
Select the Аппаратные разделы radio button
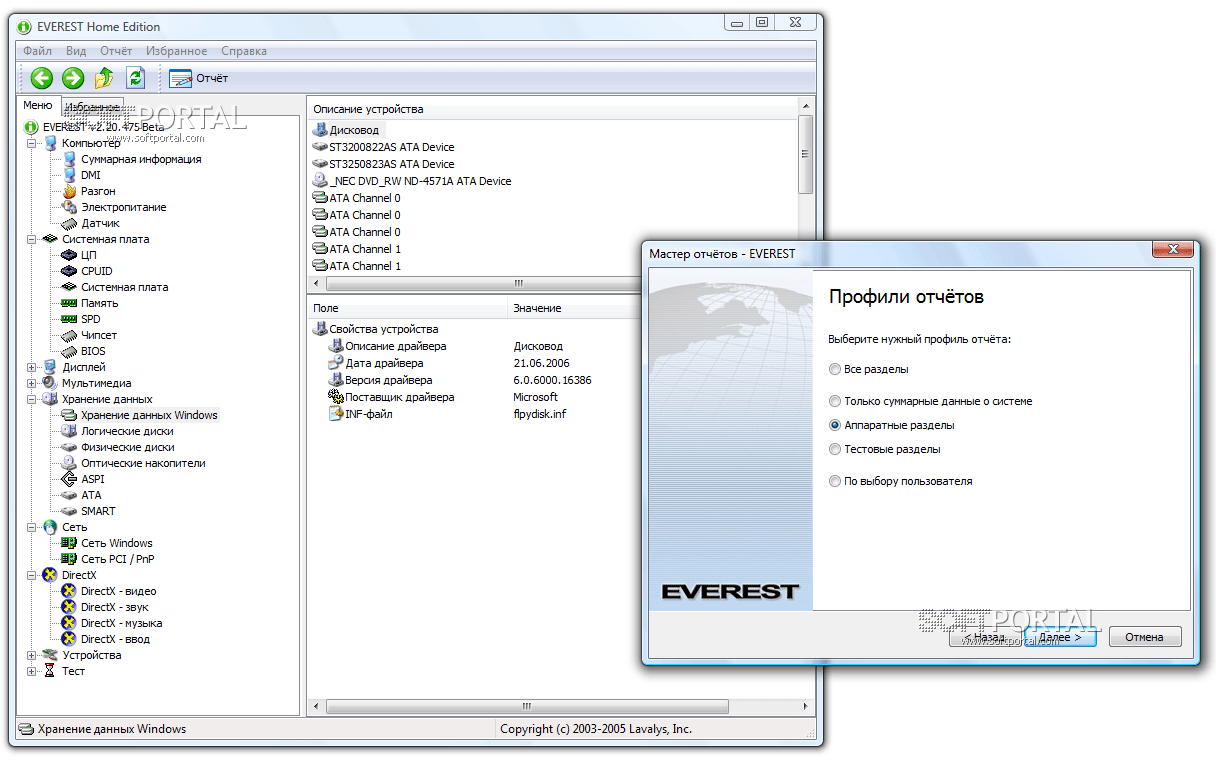(x=835, y=425)
